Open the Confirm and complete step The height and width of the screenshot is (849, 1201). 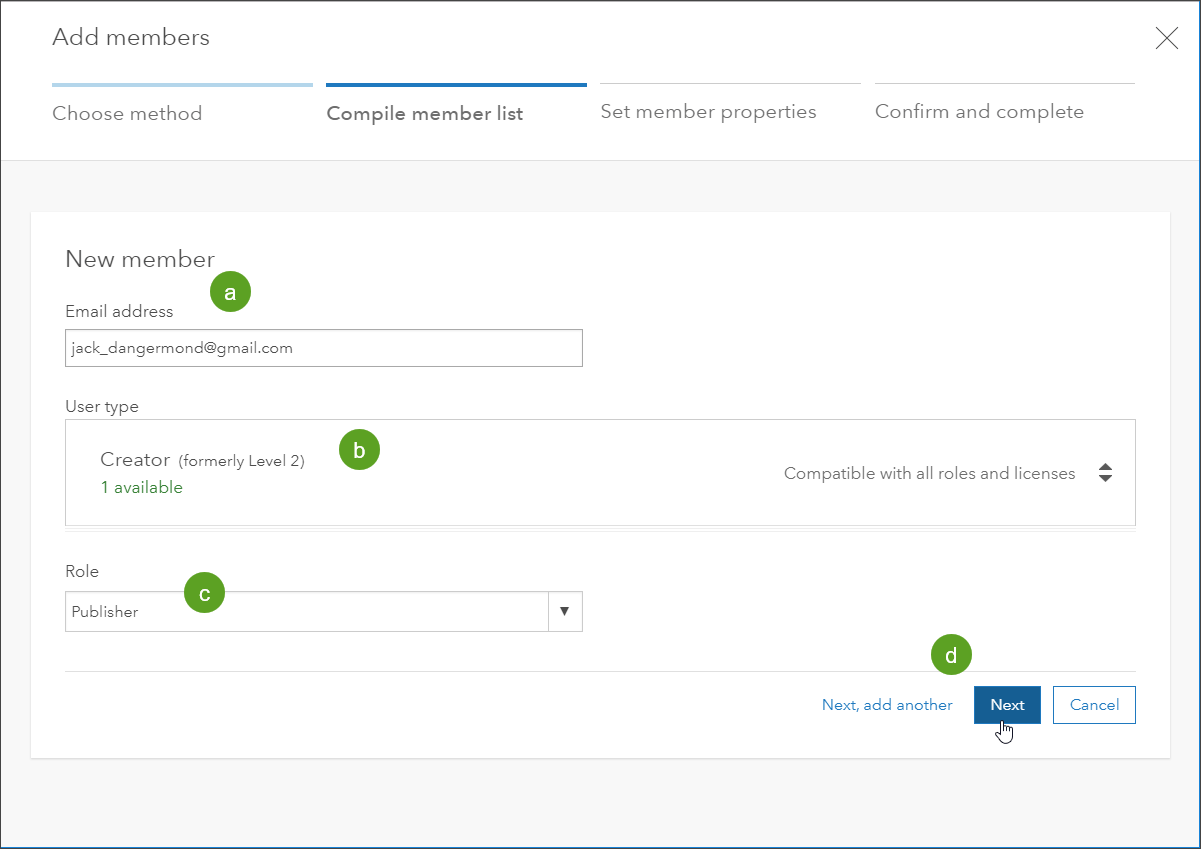(979, 111)
